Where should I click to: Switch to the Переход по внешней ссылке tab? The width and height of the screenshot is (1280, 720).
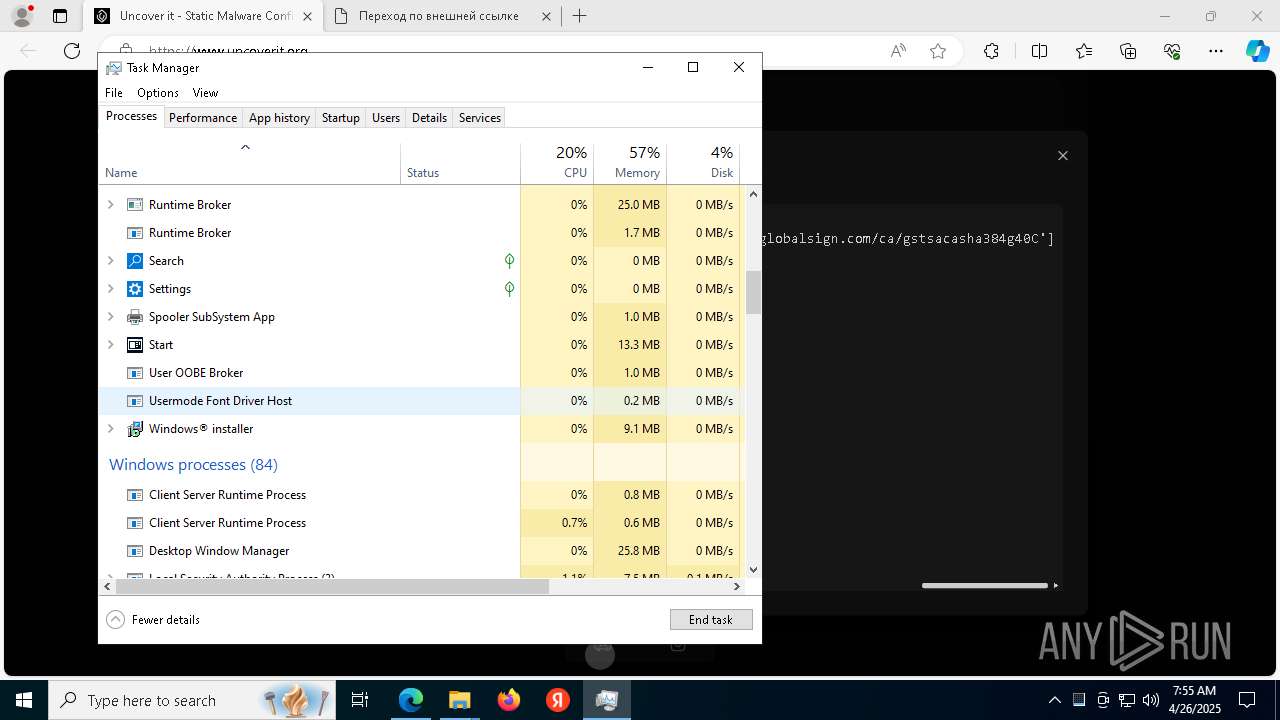point(441,16)
